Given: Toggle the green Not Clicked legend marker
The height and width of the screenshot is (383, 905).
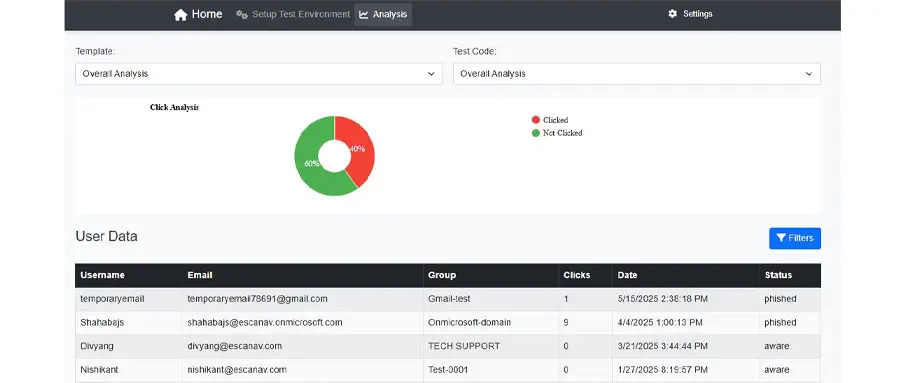Looking at the screenshot, I should (536, 133).
